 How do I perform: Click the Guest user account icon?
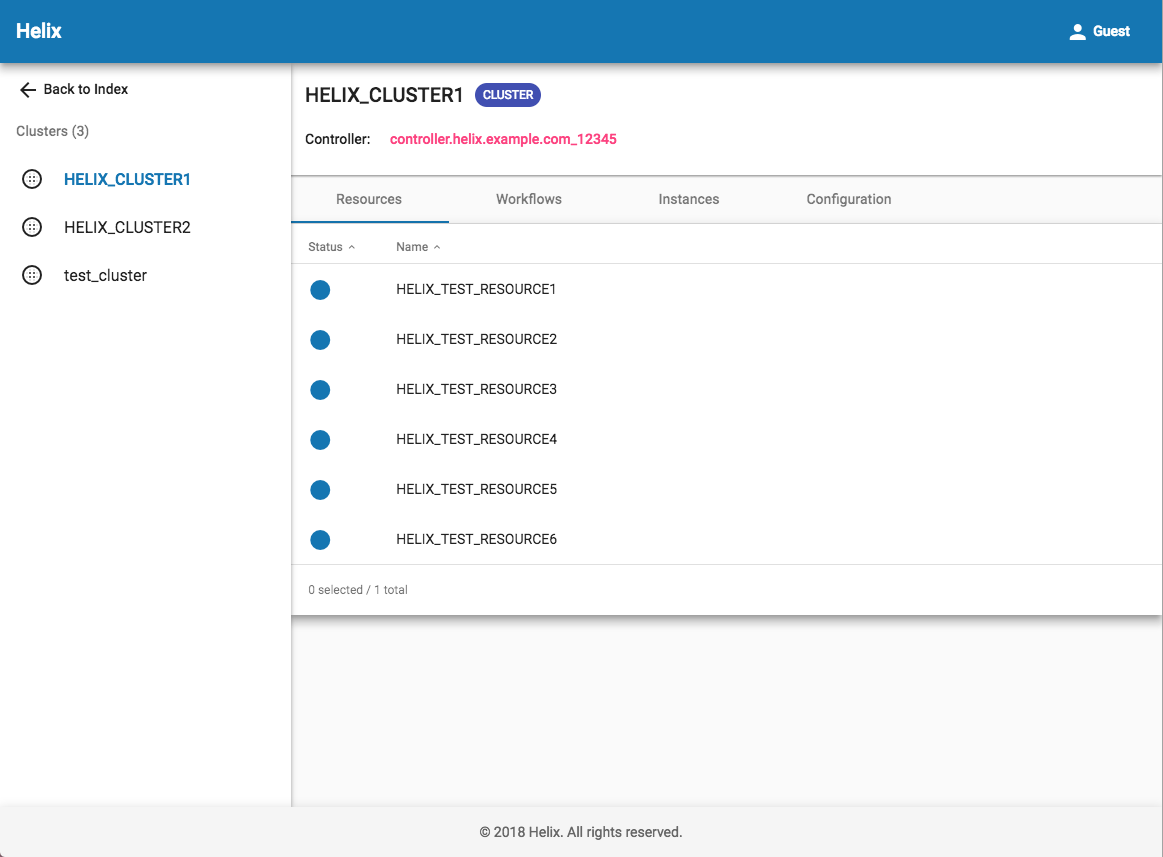pos(1077,32)
